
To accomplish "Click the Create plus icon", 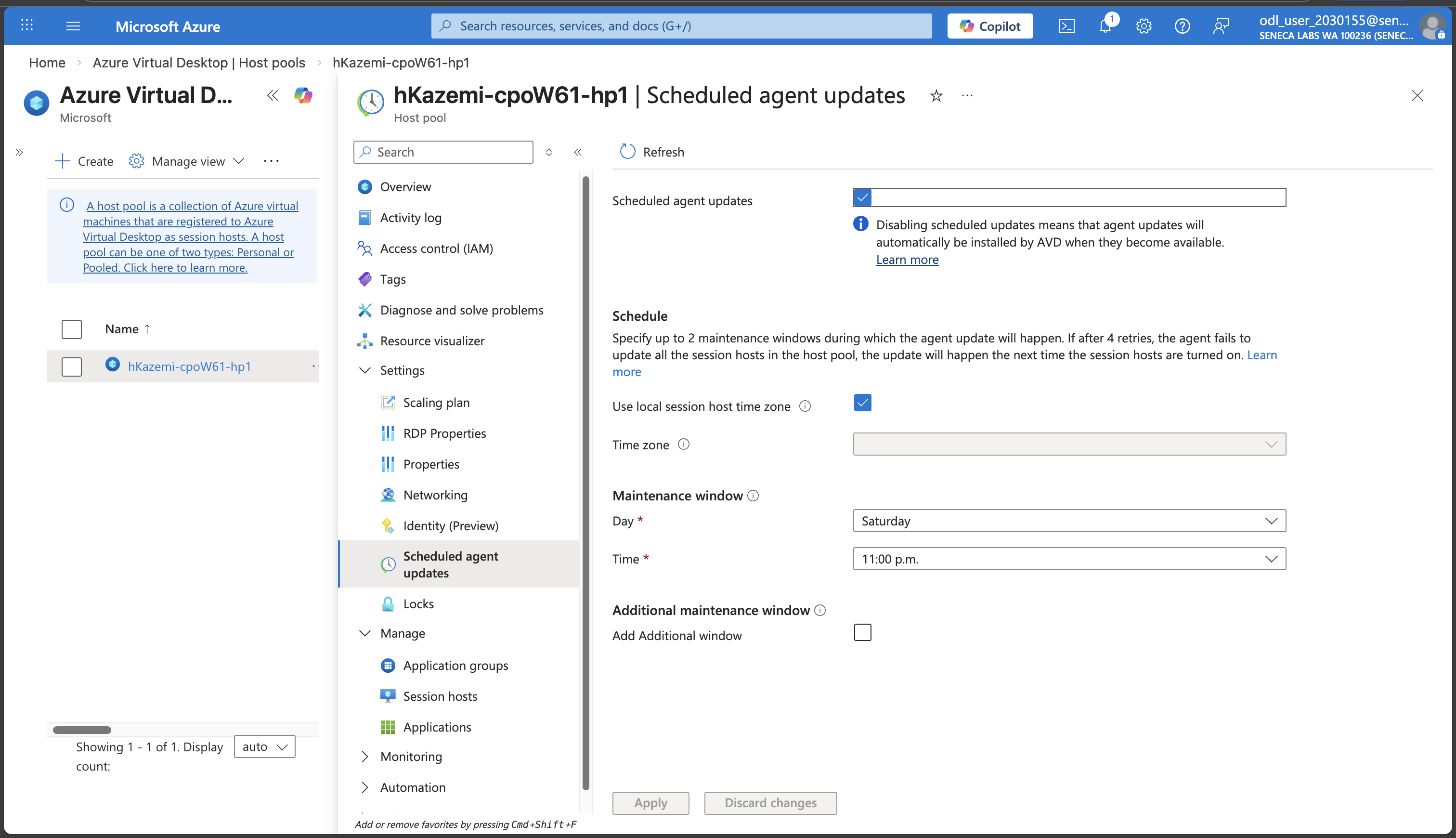I will [x=62, y=161].
